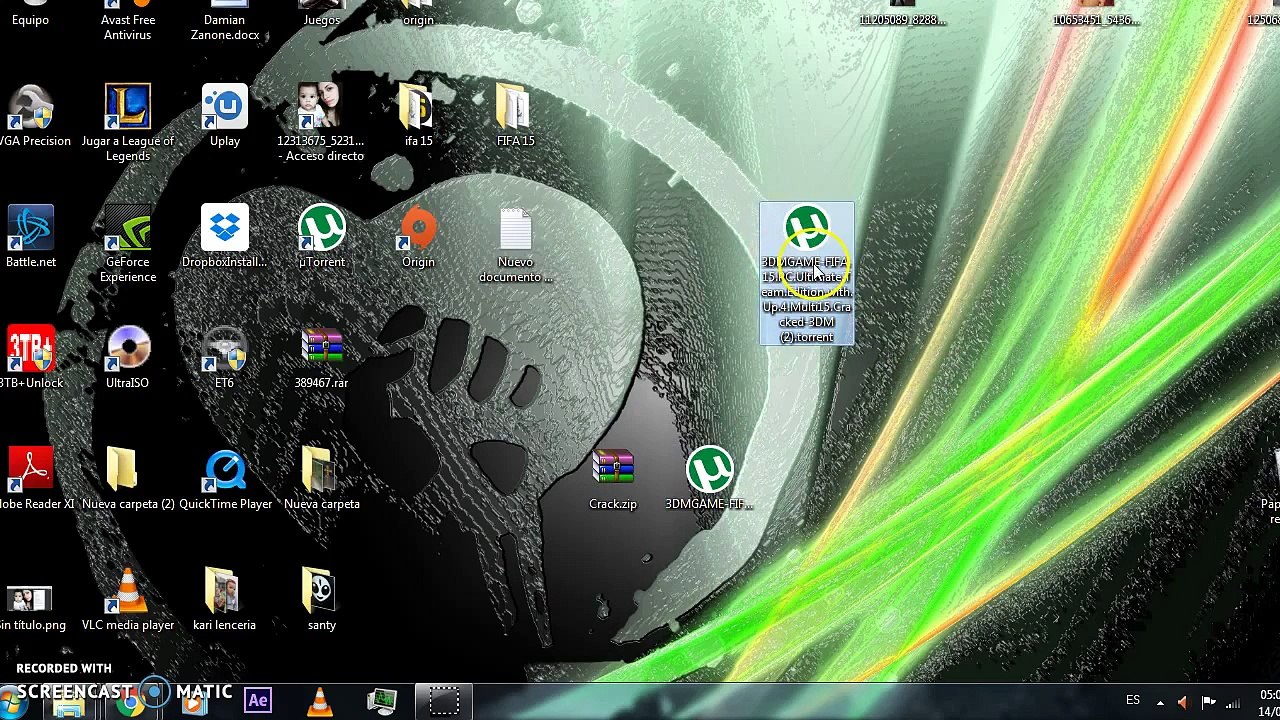Open the taskbar clock
Image resolution: width=1280 pixels, height=720 pixels.
(x=1267, y=702)
